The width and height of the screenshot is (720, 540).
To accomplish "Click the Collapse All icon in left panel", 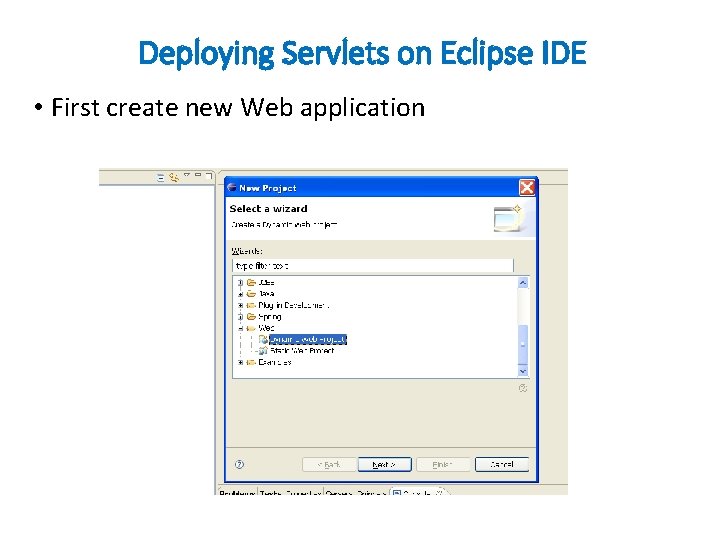I will (x=160, y=177).
